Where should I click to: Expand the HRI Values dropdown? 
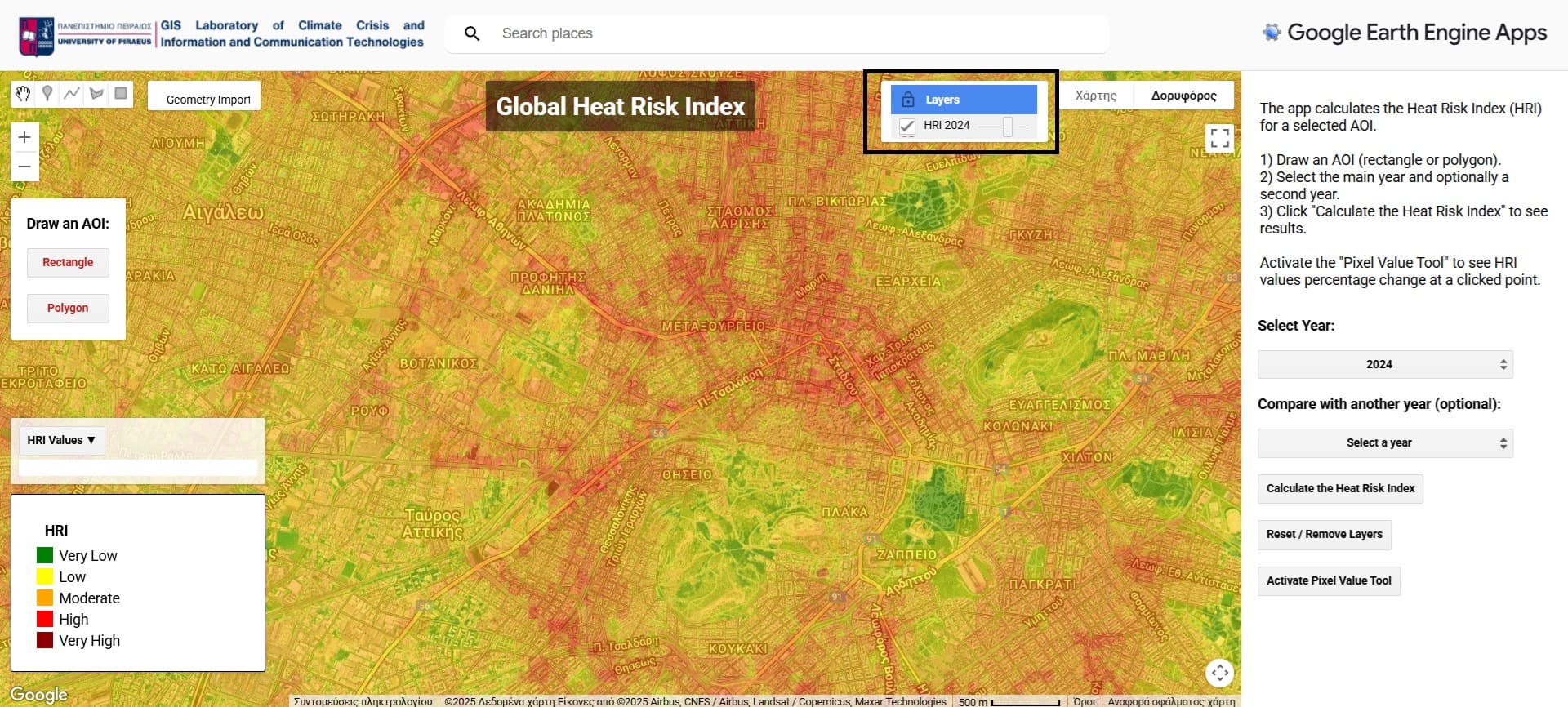tap(61, 440)
